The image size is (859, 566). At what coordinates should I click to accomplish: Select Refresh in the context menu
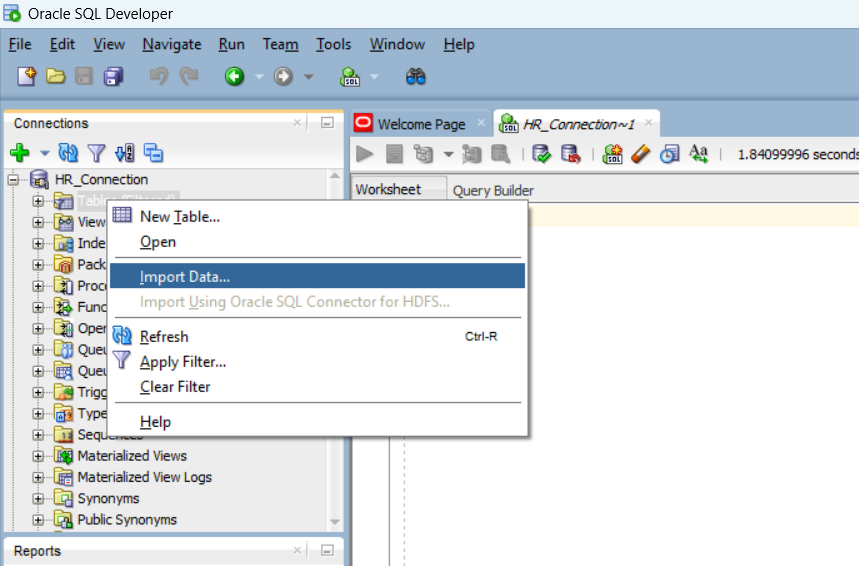(317, 336)
